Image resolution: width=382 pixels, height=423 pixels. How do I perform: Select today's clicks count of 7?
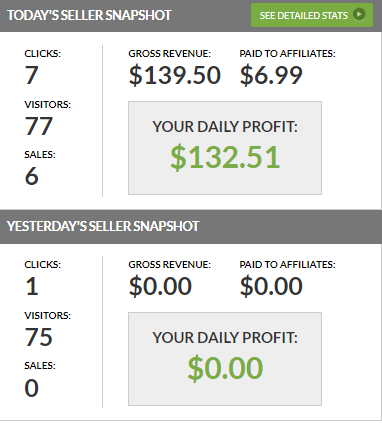click(32, 75)
